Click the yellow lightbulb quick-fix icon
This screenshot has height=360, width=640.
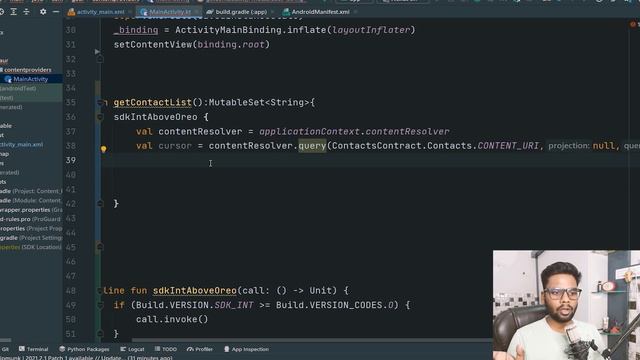click(x=104, y=149)
